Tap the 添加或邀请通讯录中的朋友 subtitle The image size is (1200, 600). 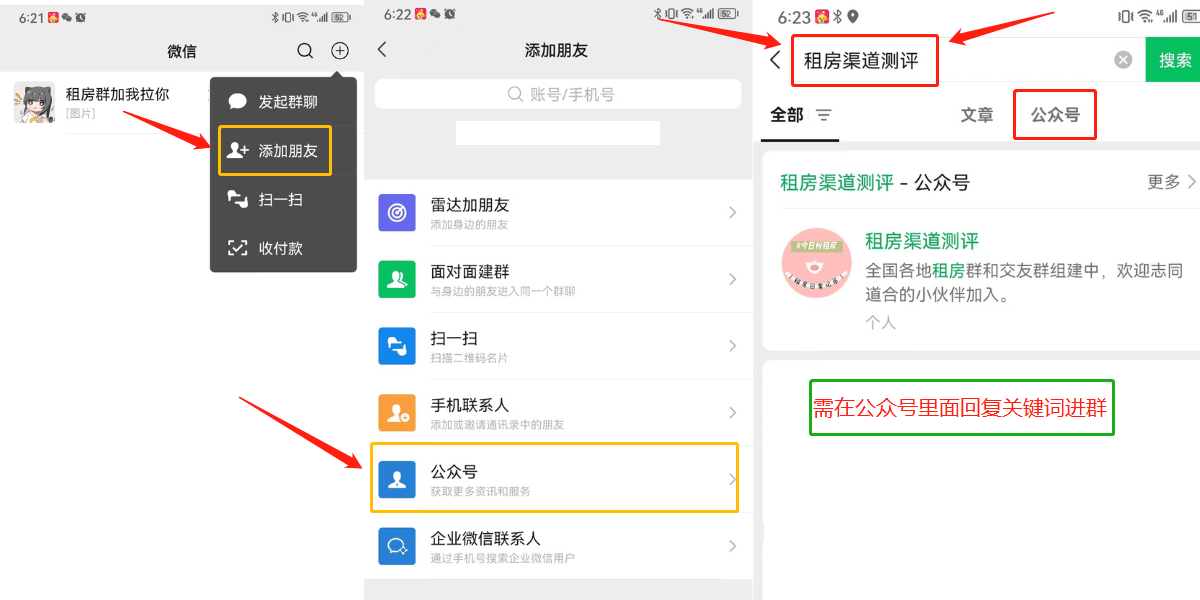tap(497, 425)
